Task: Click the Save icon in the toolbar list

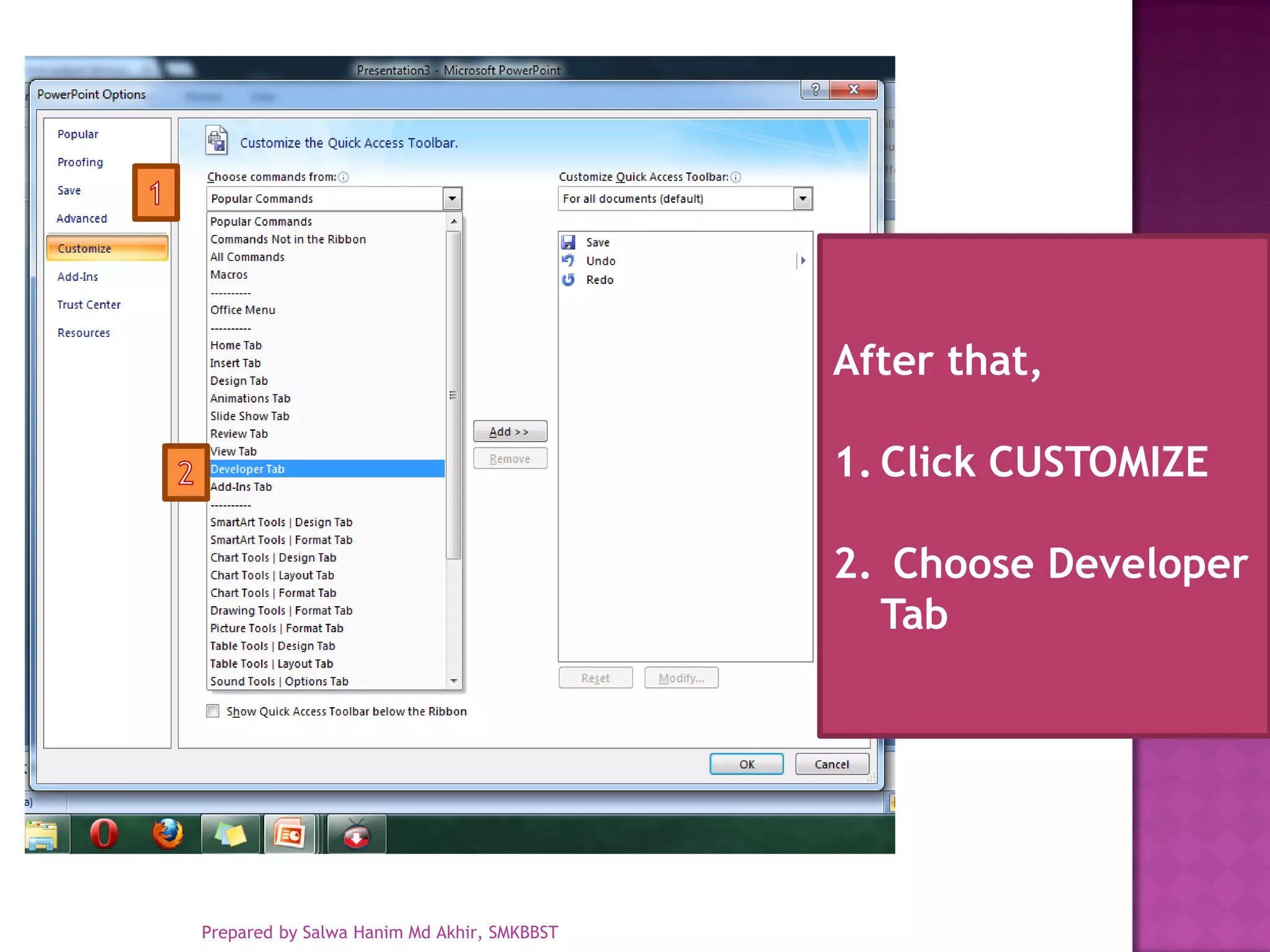Action: (x=568, y=242)
